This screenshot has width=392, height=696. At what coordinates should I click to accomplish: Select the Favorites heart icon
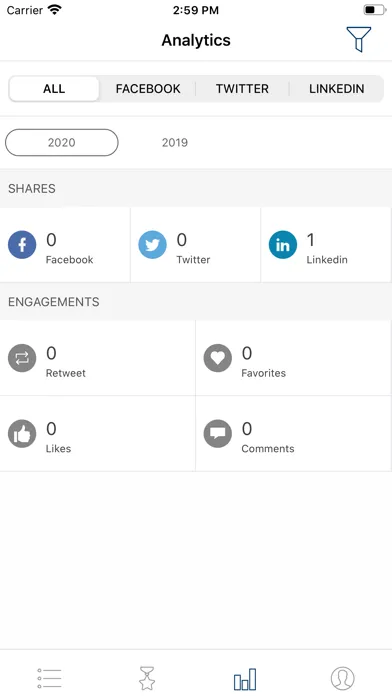[218, 358]
